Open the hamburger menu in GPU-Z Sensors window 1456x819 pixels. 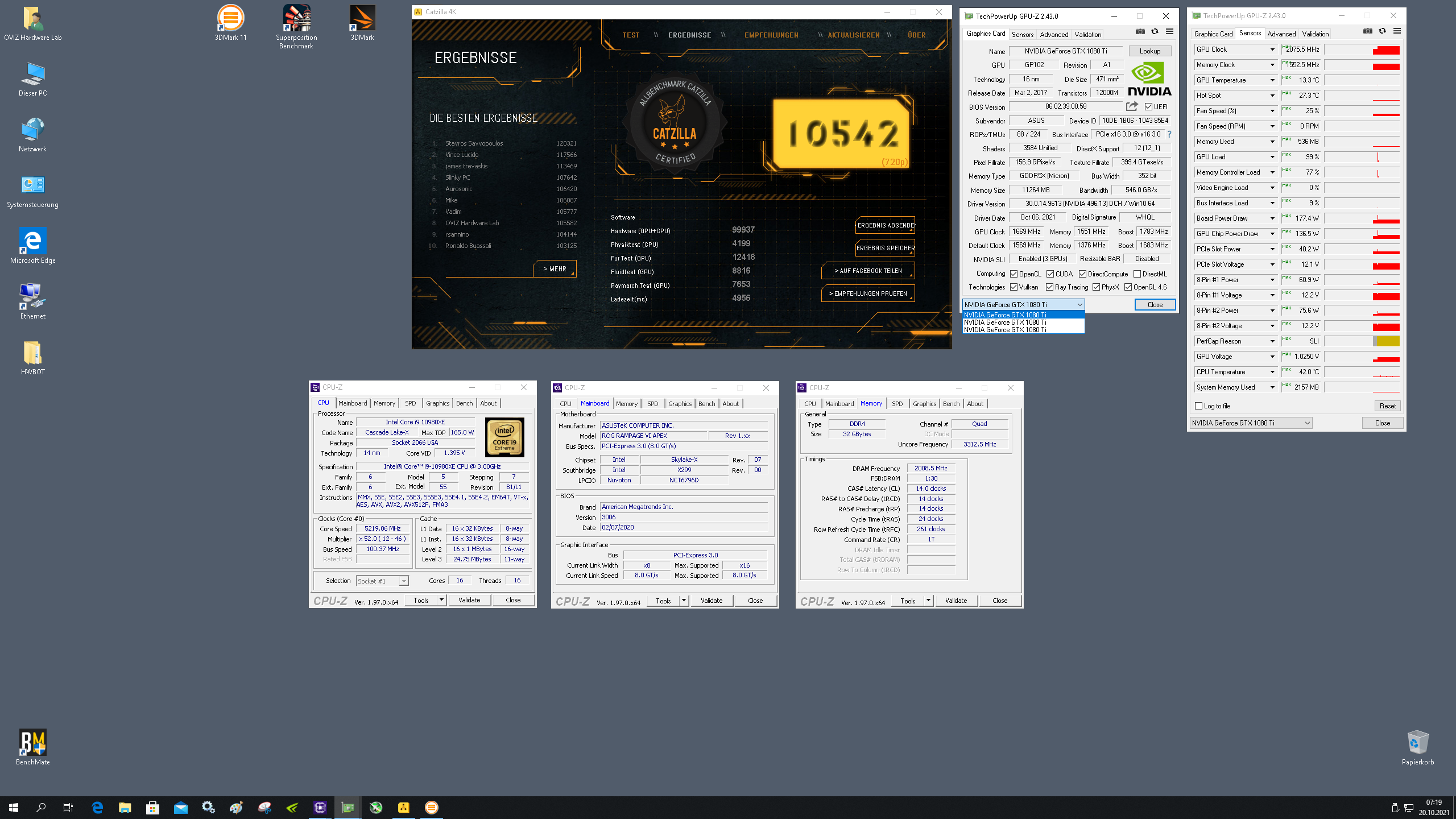1397,31
